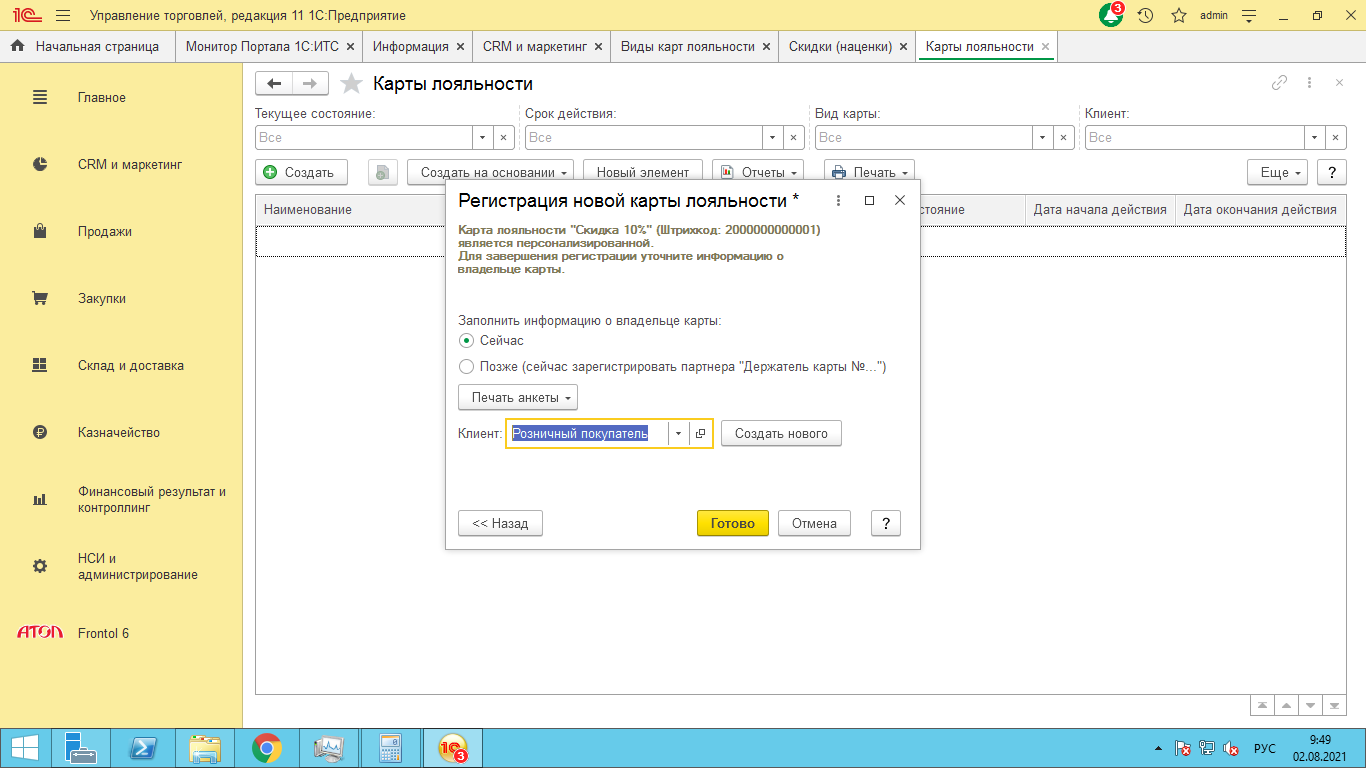Click the Отмена button
The width and height of the screenshot is (1366, 768).
click(x=814, y=523)
